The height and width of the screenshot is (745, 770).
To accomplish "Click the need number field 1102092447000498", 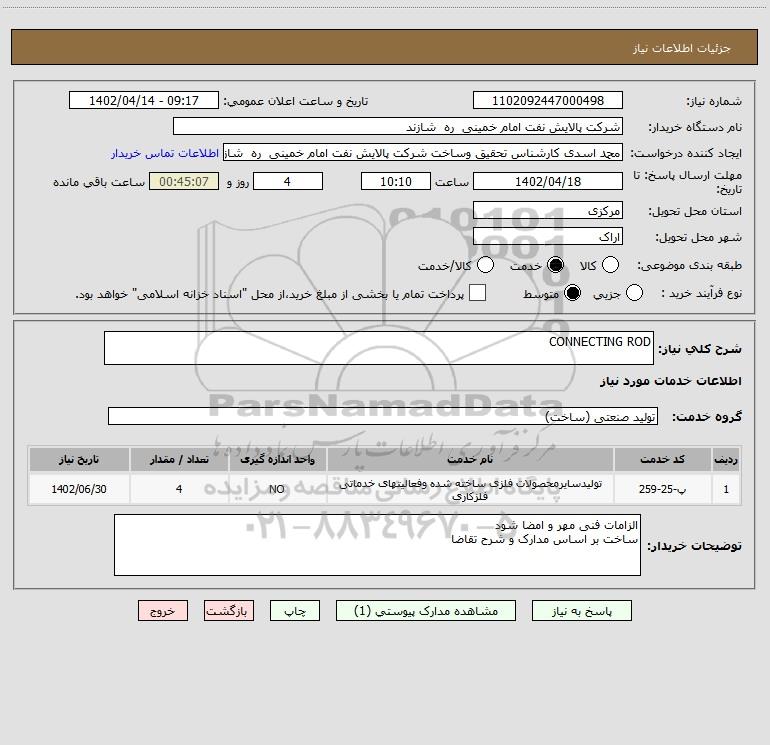I will point(548,100).
